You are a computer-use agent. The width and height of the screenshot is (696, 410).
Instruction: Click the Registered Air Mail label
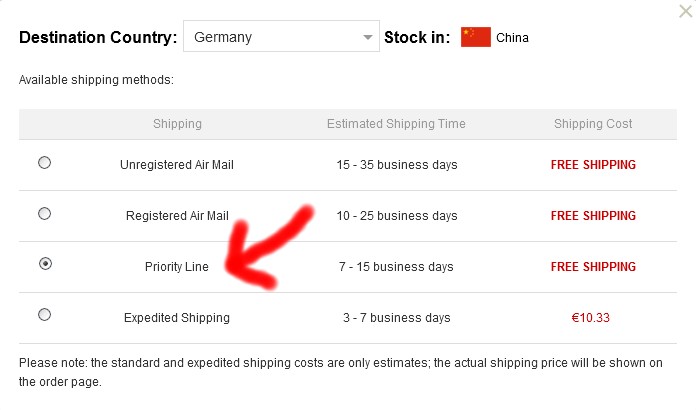tap(177, 216)
